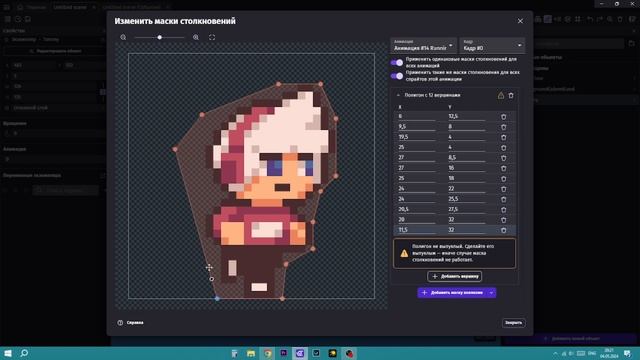The height and width of the screenshot is (360, 640).
Task: Delete vertex row X 20,5 Y 27,5
Action: coord(504,209)
